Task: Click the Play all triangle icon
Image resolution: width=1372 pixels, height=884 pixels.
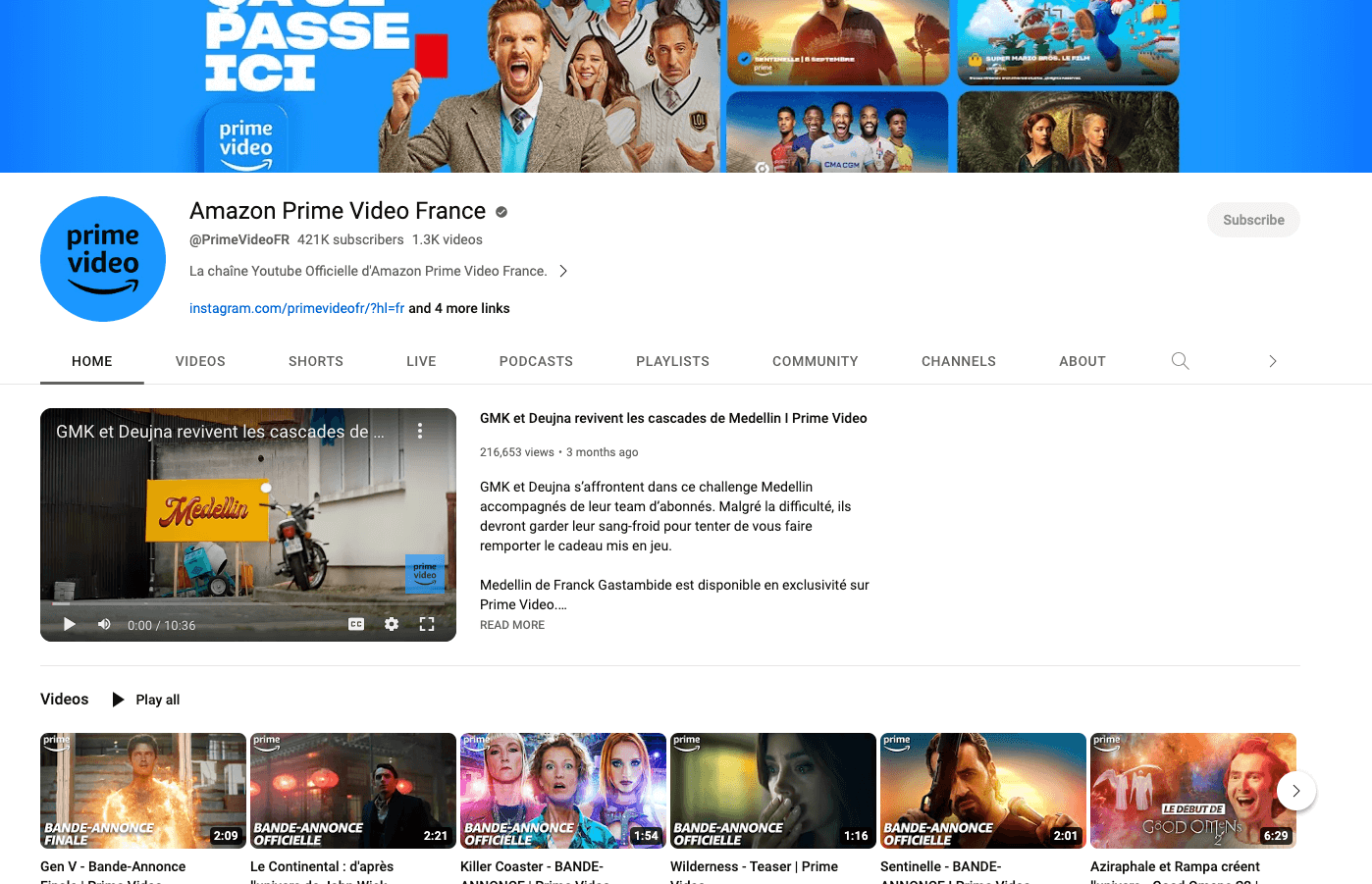Action: tap(118, 700)
